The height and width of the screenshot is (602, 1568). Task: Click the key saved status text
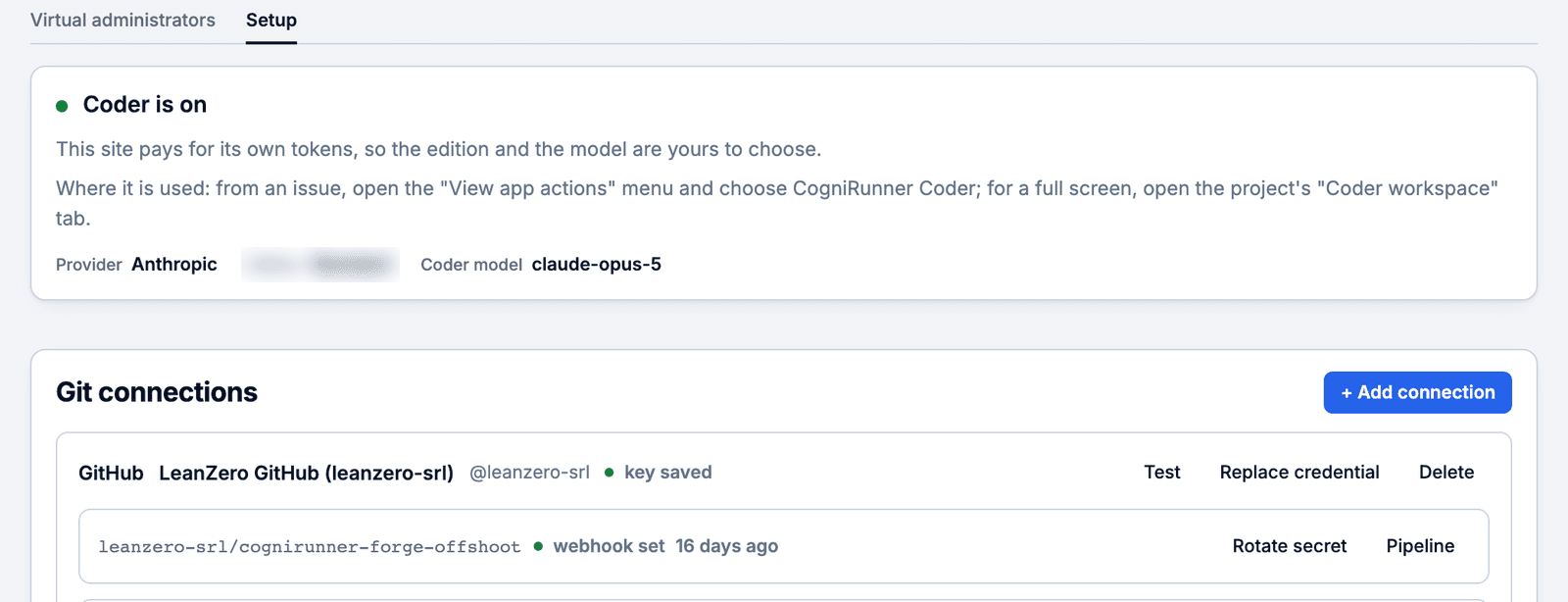click(x=668, y=473)
